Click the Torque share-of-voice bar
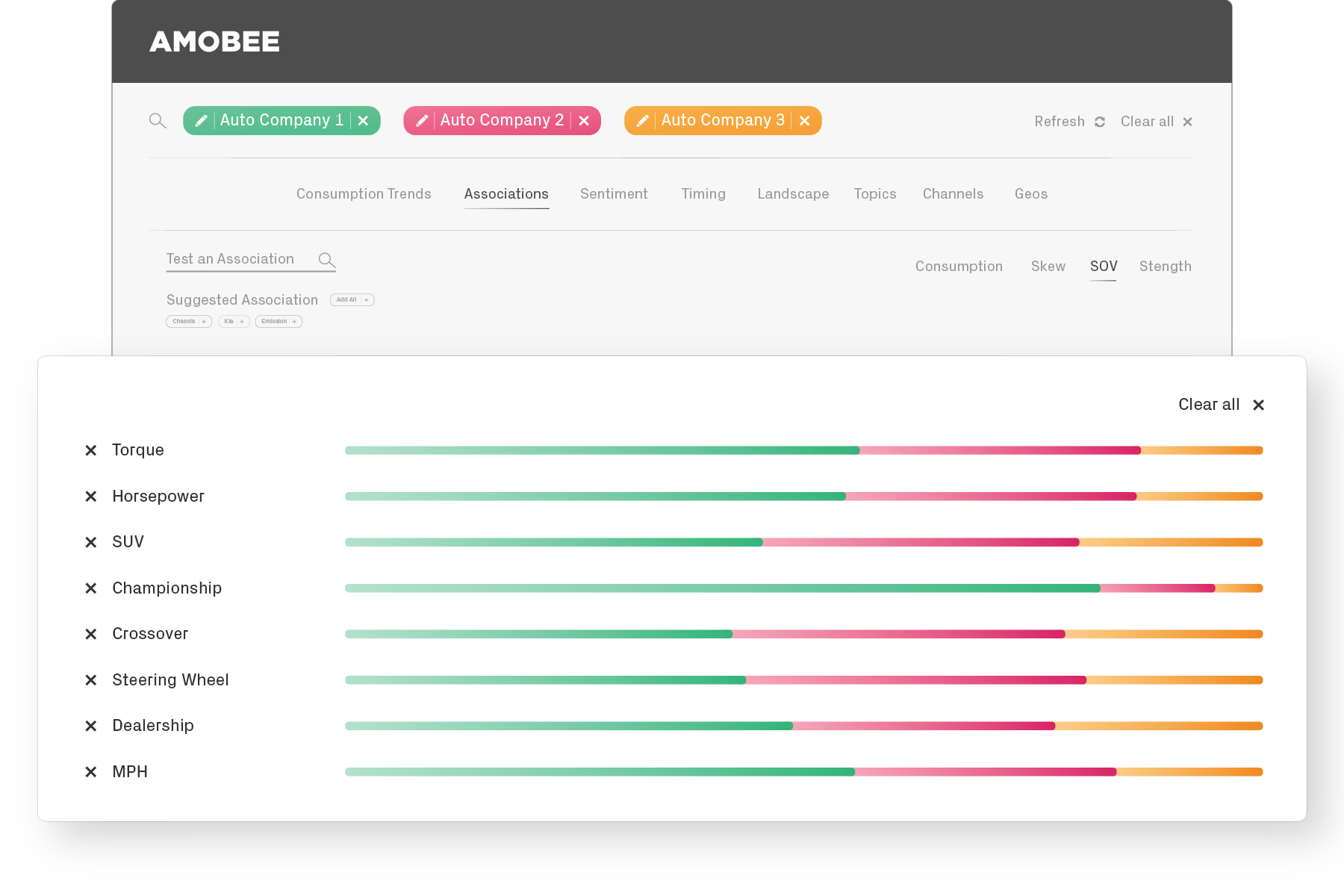 tap(803, 450)
